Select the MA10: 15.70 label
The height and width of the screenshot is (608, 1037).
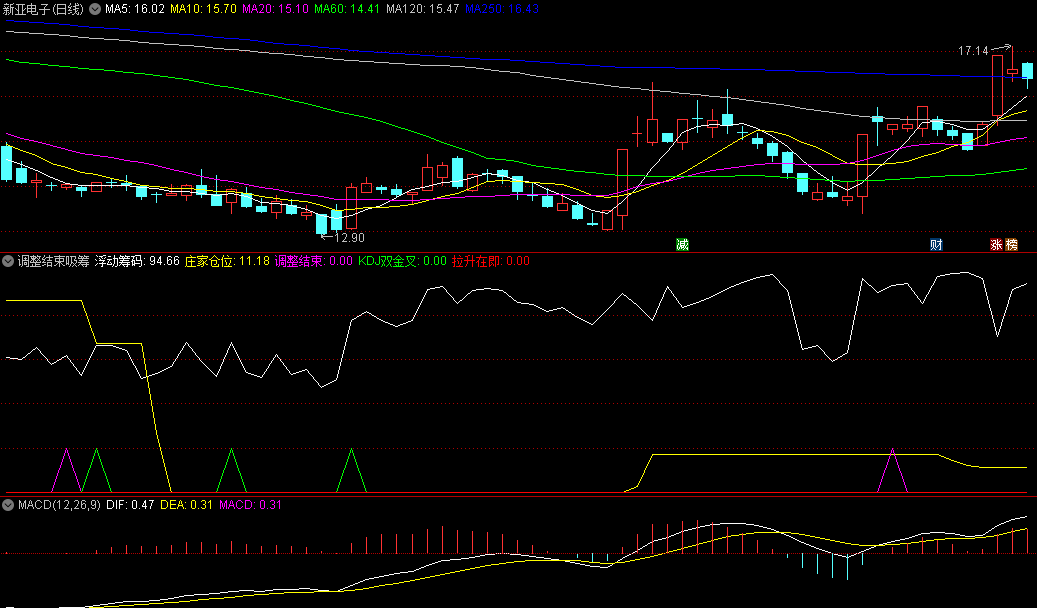click(x=203, y=9)
